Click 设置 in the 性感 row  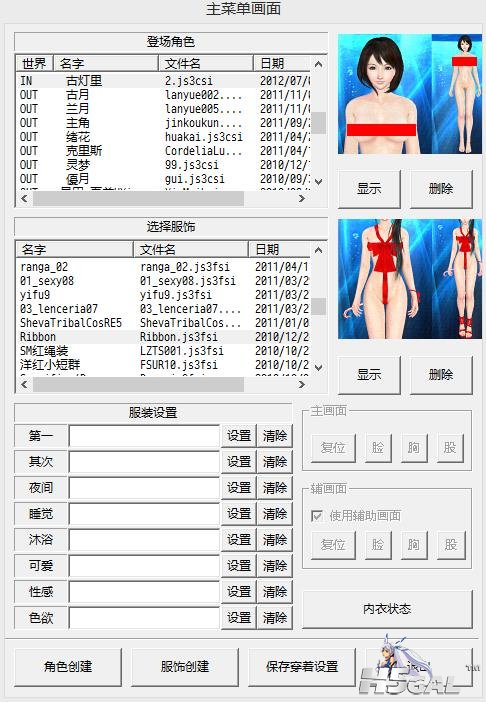(239, 592)
